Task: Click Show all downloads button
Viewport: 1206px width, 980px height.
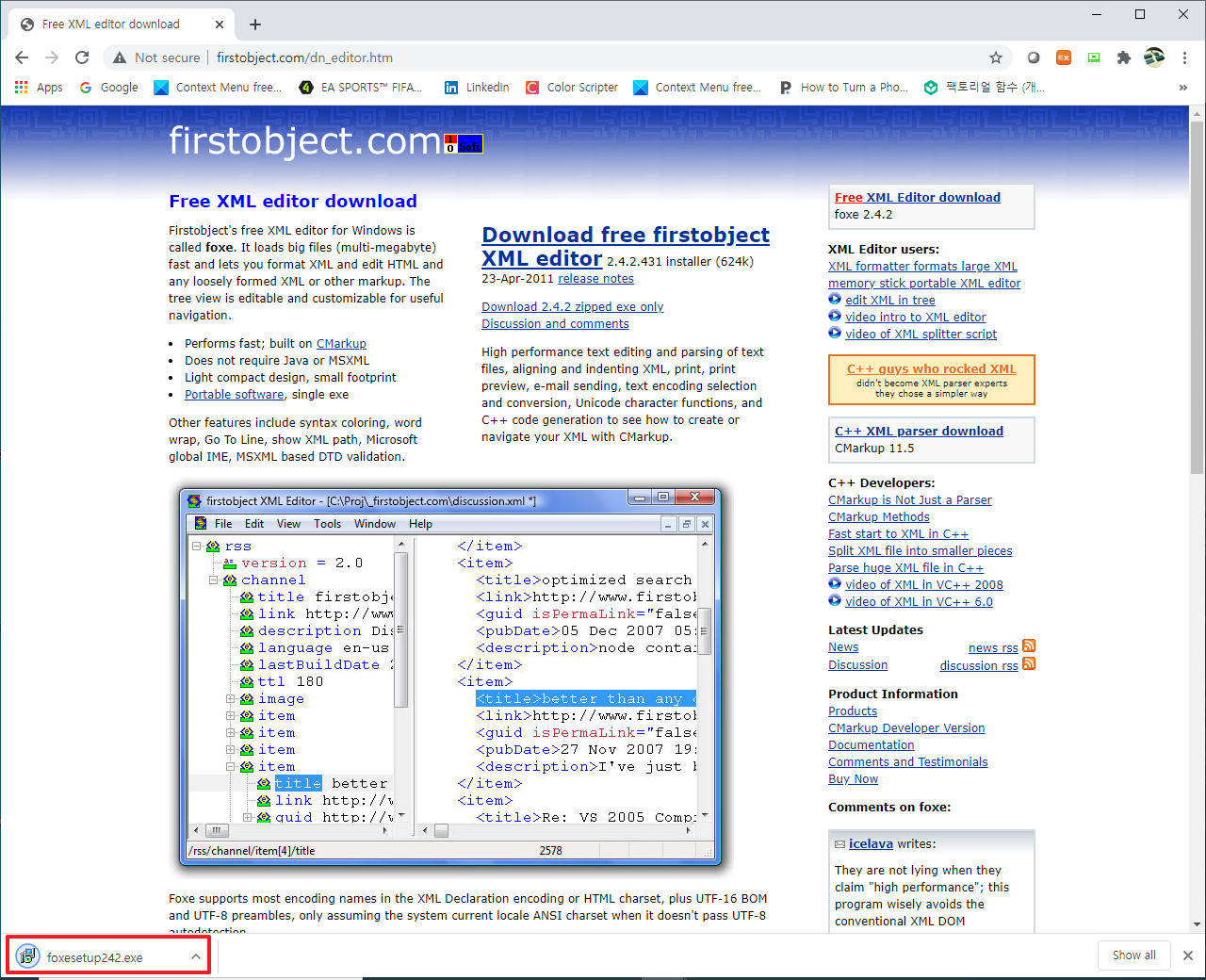Action: click(x=1133, y=955)
